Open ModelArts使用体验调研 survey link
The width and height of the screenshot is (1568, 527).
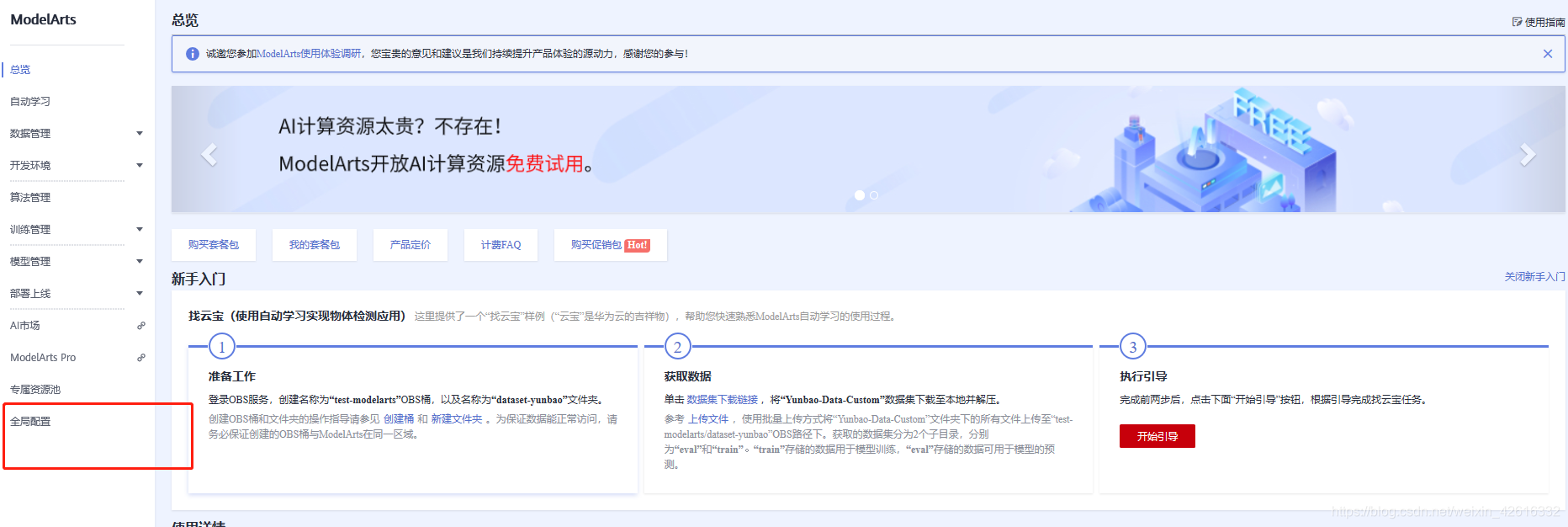click(309, 54)
